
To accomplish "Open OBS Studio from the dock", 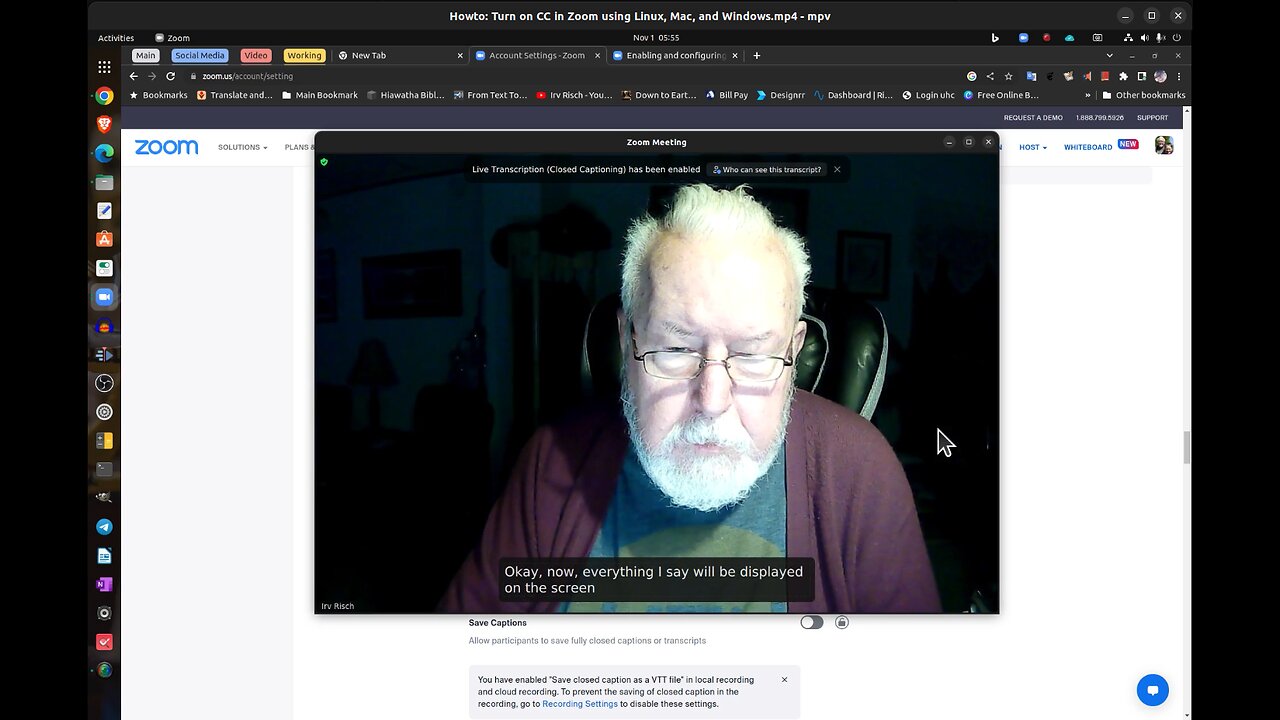I will [104, 383].
